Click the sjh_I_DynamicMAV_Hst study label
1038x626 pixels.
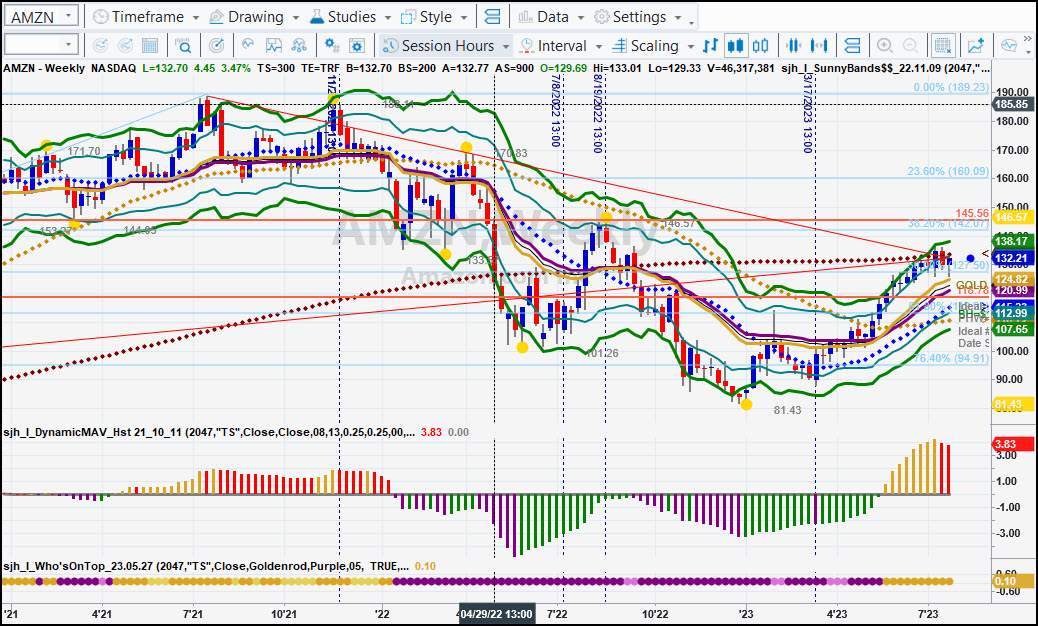209,432
